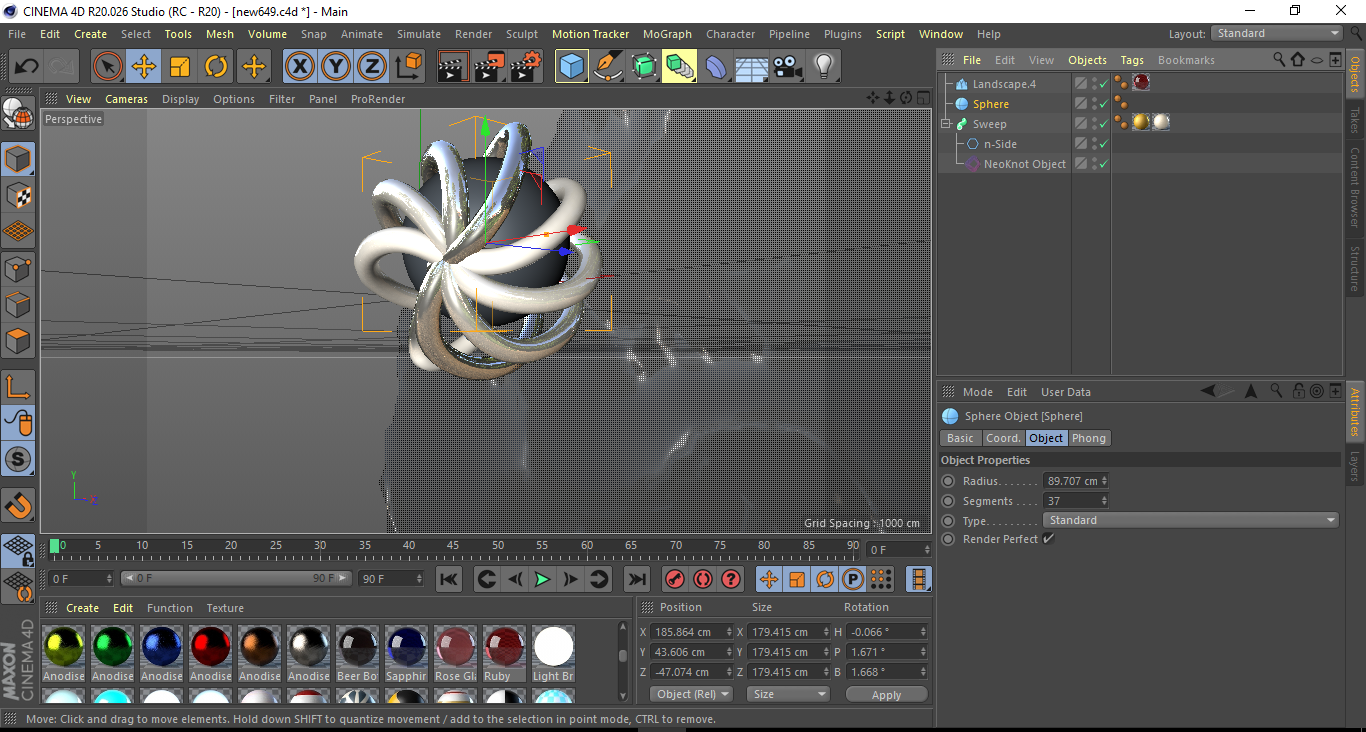This screenshot has width=1366, height=732.
Task: Render the active view
Action: pos(453,67)
